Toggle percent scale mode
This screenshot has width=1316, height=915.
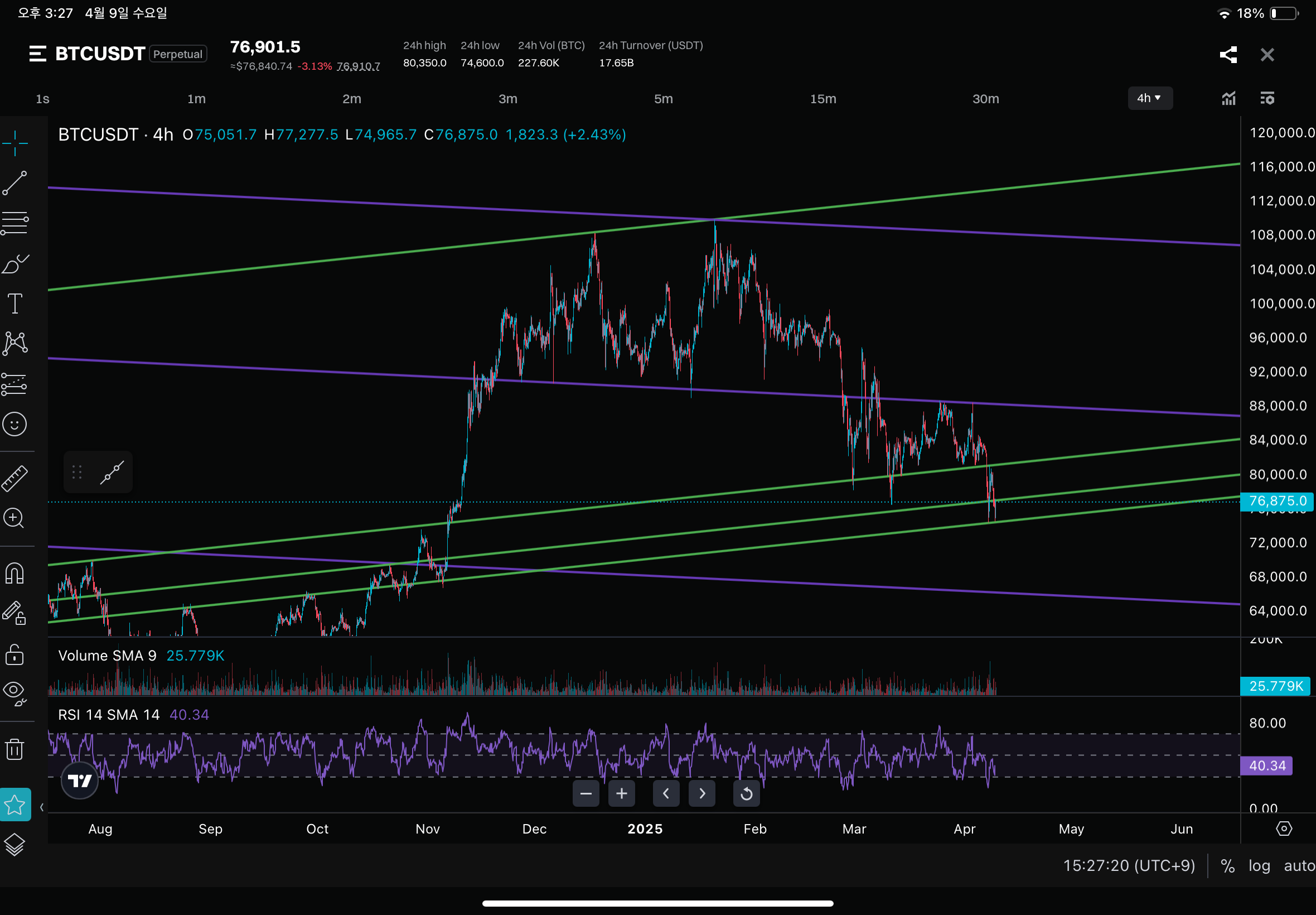1227,866
